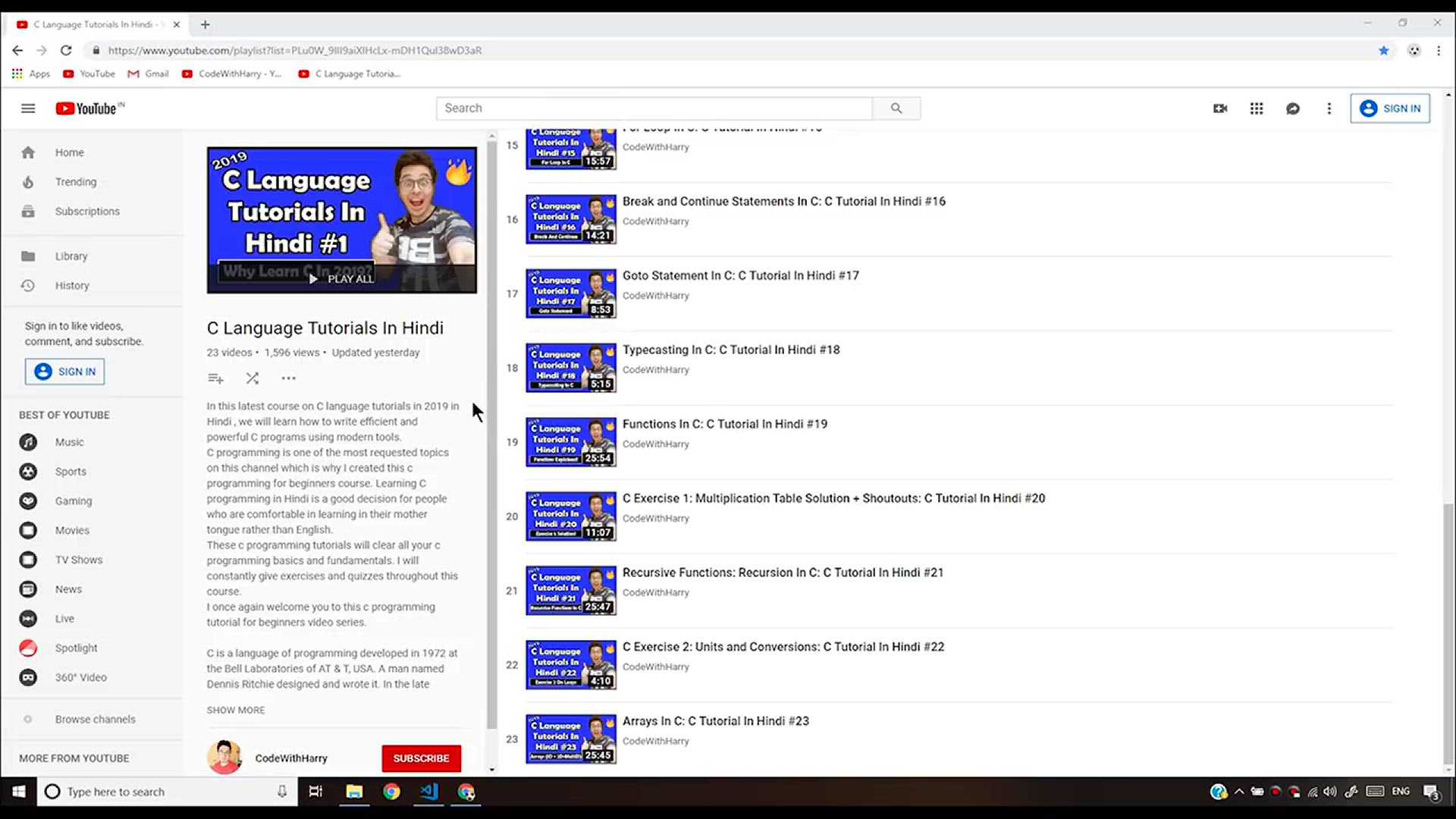Open the YouTube hamburger guide menu

28,108
